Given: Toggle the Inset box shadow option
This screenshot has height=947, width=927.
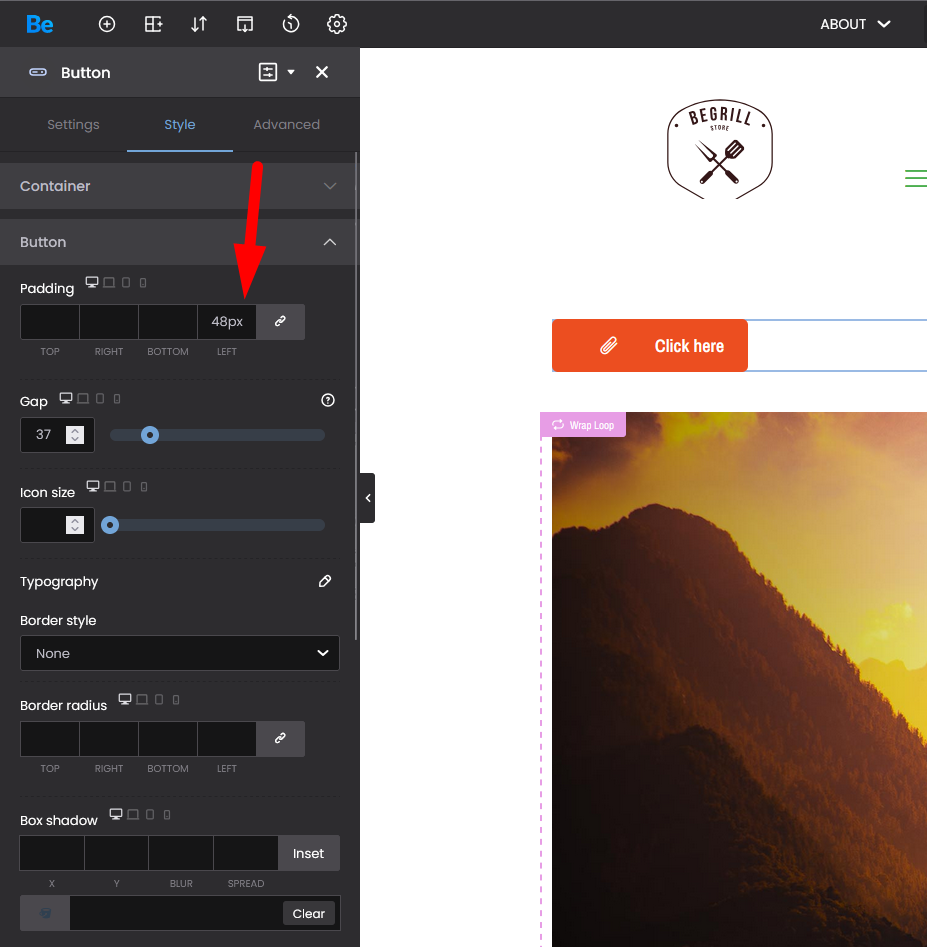Looking at the screenshot, I should pos(308,853).
